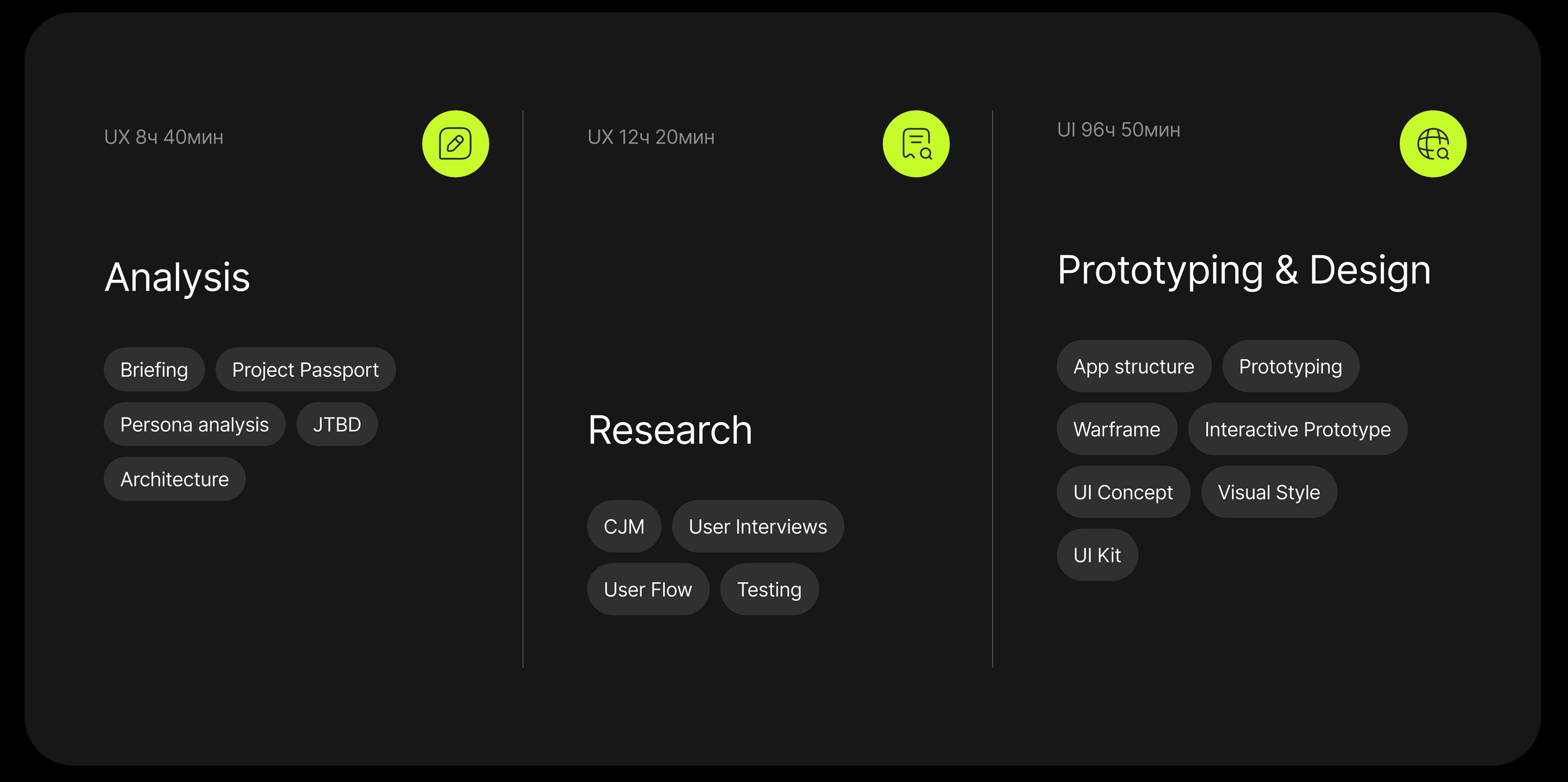The height and width of the screenshot is (782, 1568).
Task: Click the User Flow pill
Action: tap(648, 589)
